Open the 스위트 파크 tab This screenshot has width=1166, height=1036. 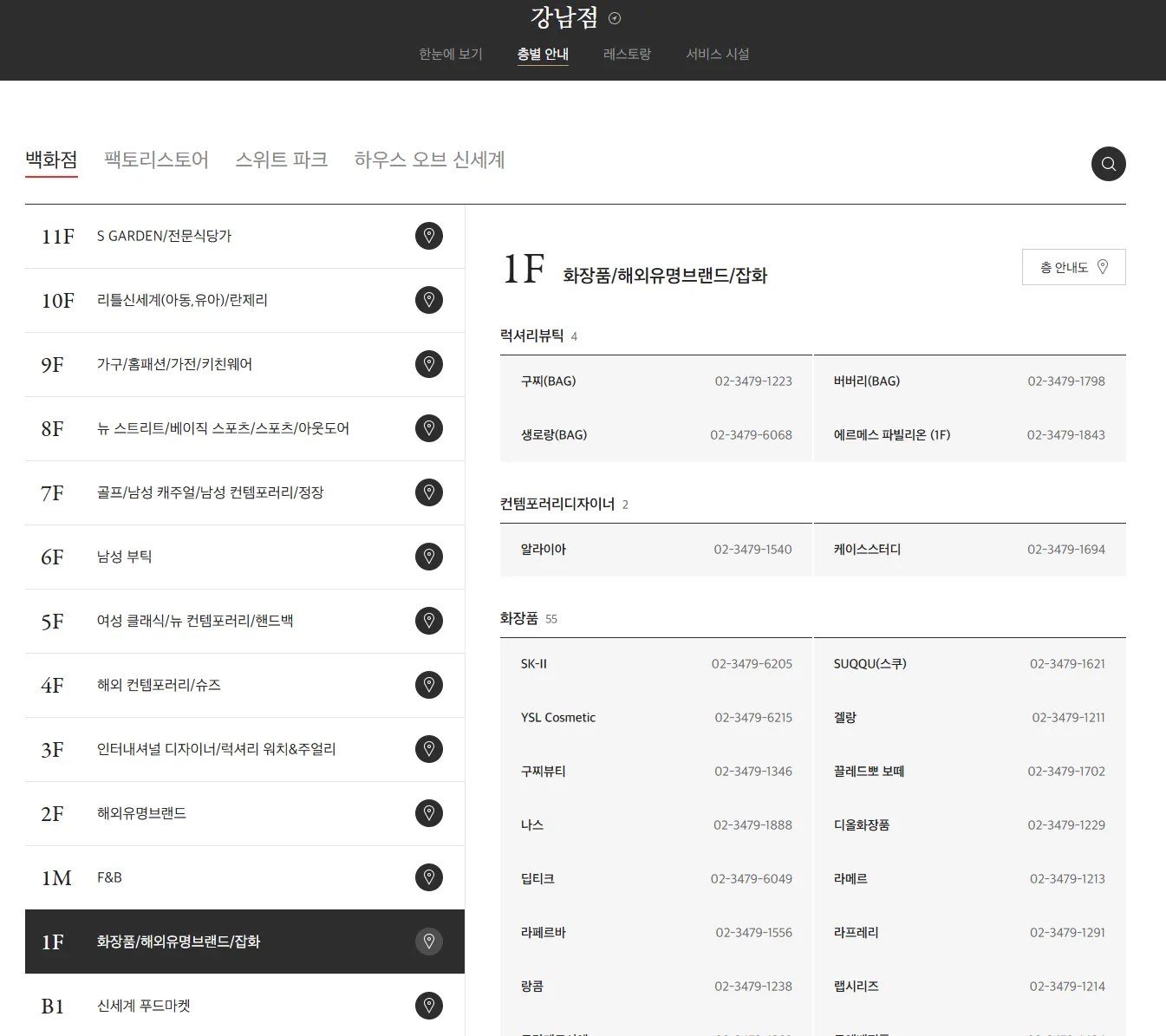282,160
